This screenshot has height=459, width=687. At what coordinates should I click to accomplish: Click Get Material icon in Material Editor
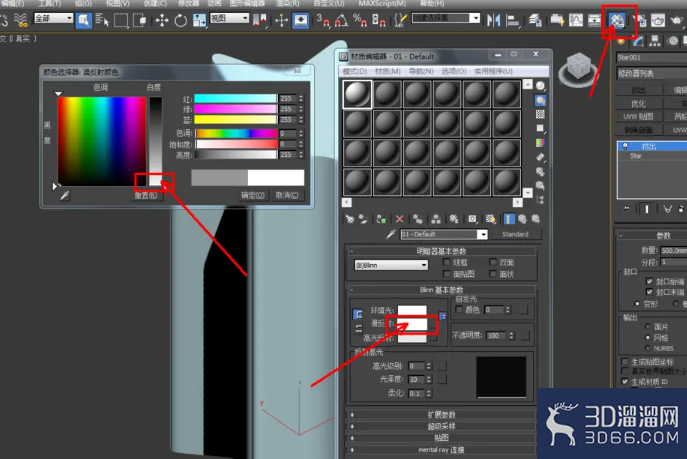(x=350, y=219)
